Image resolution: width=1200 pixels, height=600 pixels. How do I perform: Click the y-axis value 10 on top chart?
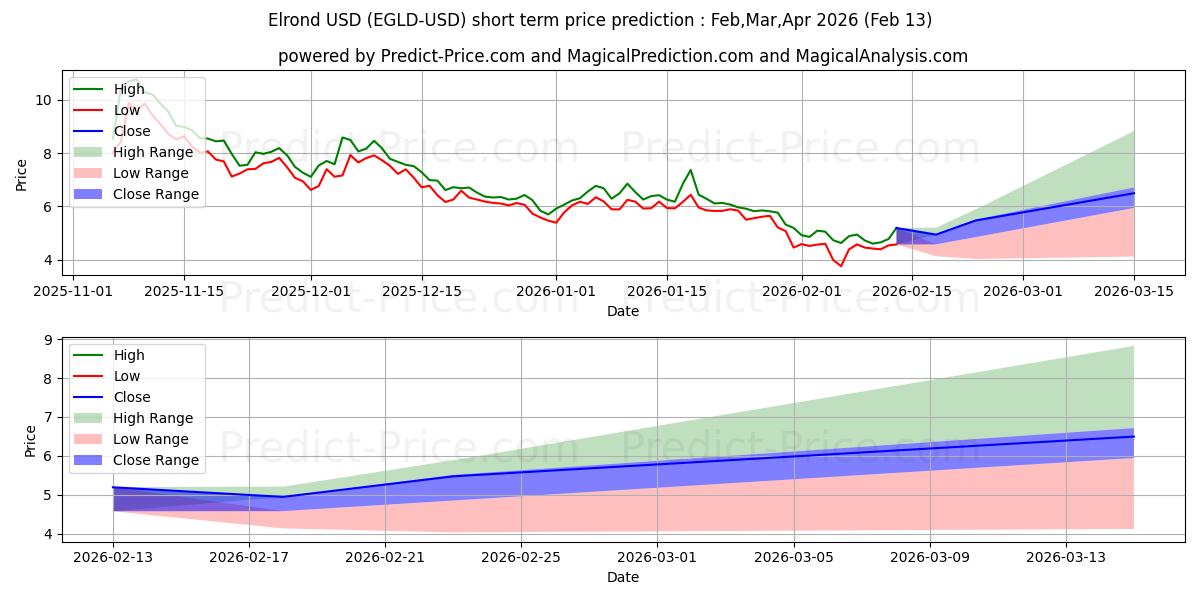click(x=43, y=100)
